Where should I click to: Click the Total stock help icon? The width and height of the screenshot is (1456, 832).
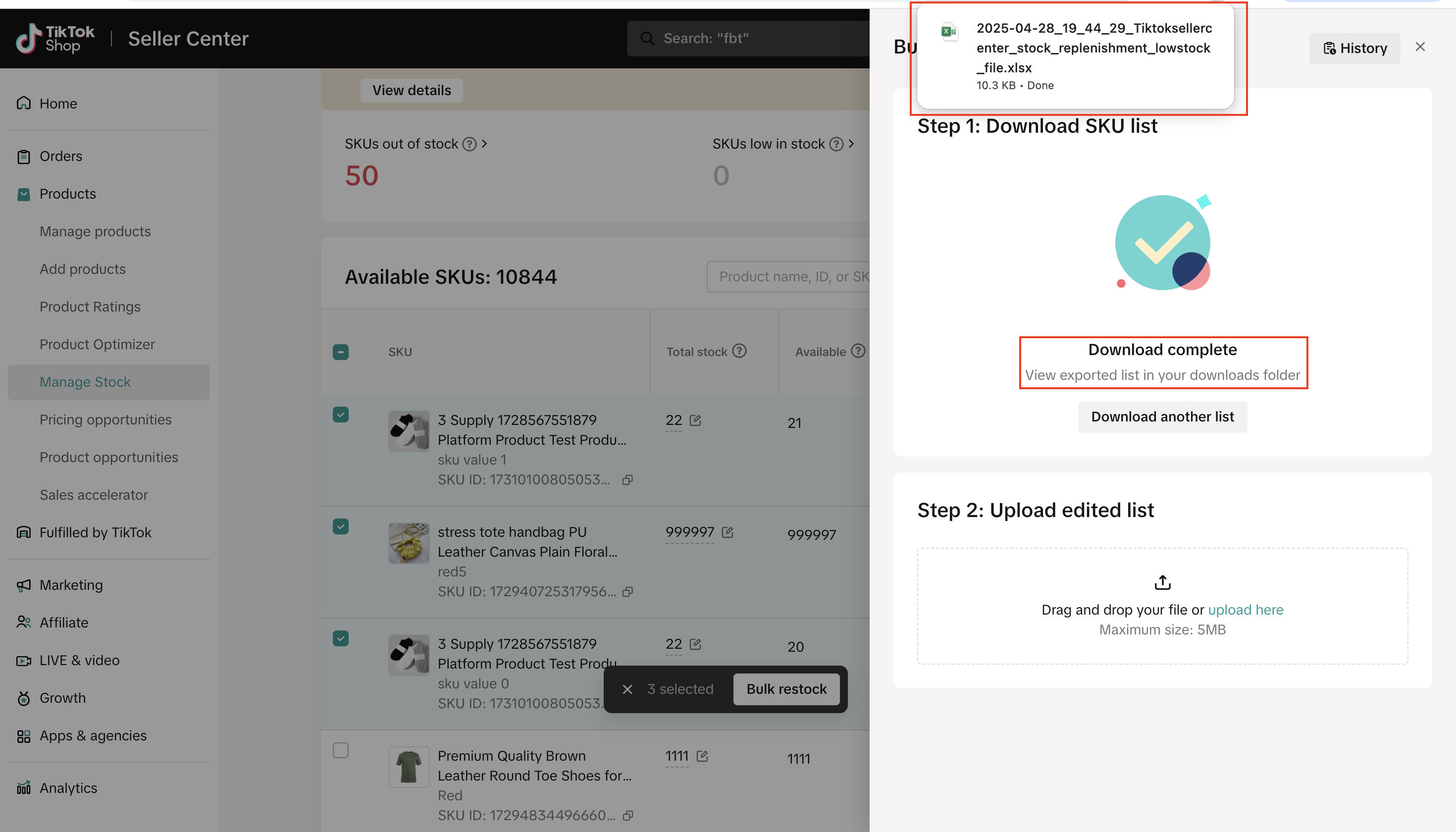click(x=739, y=351)
